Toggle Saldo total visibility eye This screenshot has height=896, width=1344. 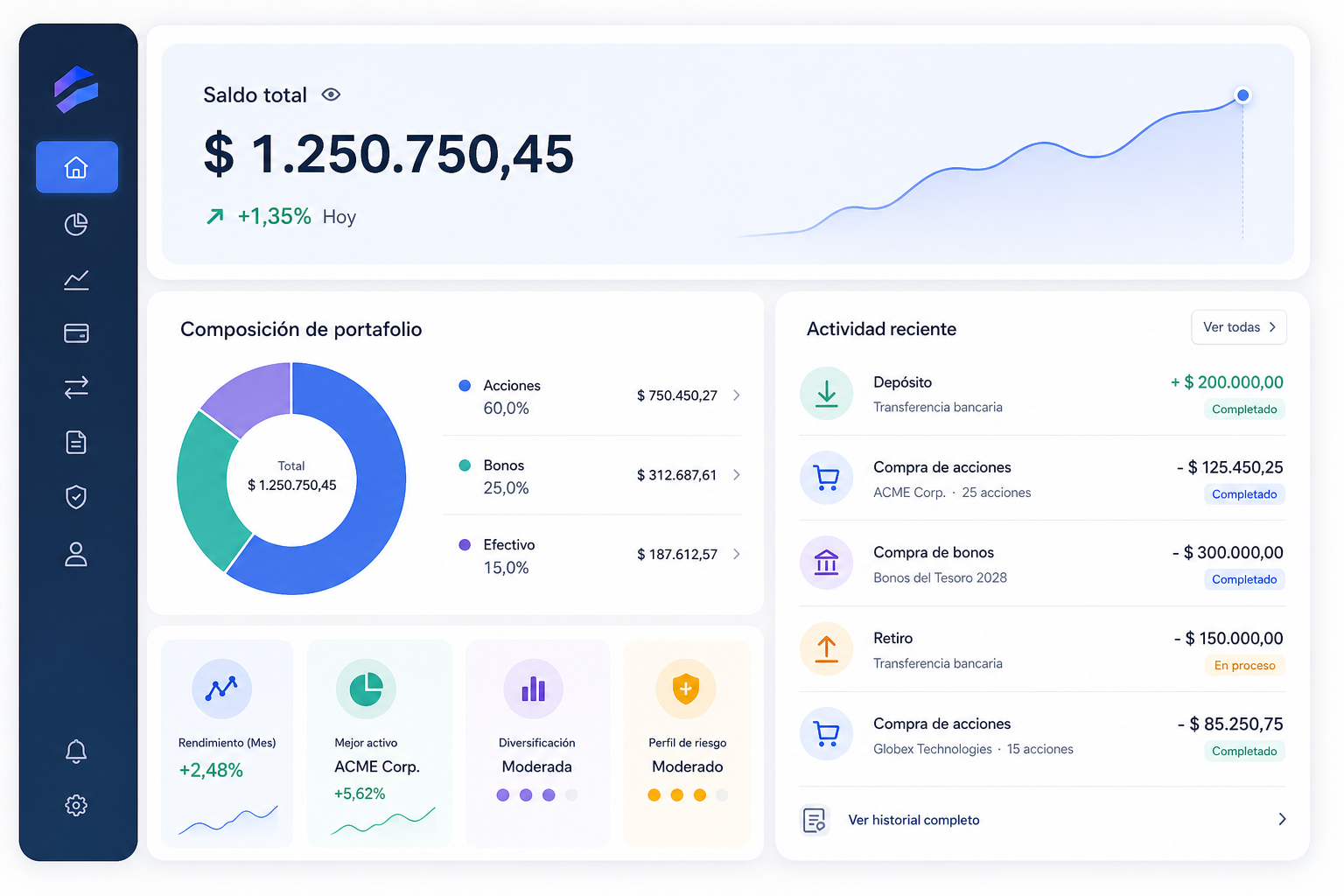click(x=331, y=94)
